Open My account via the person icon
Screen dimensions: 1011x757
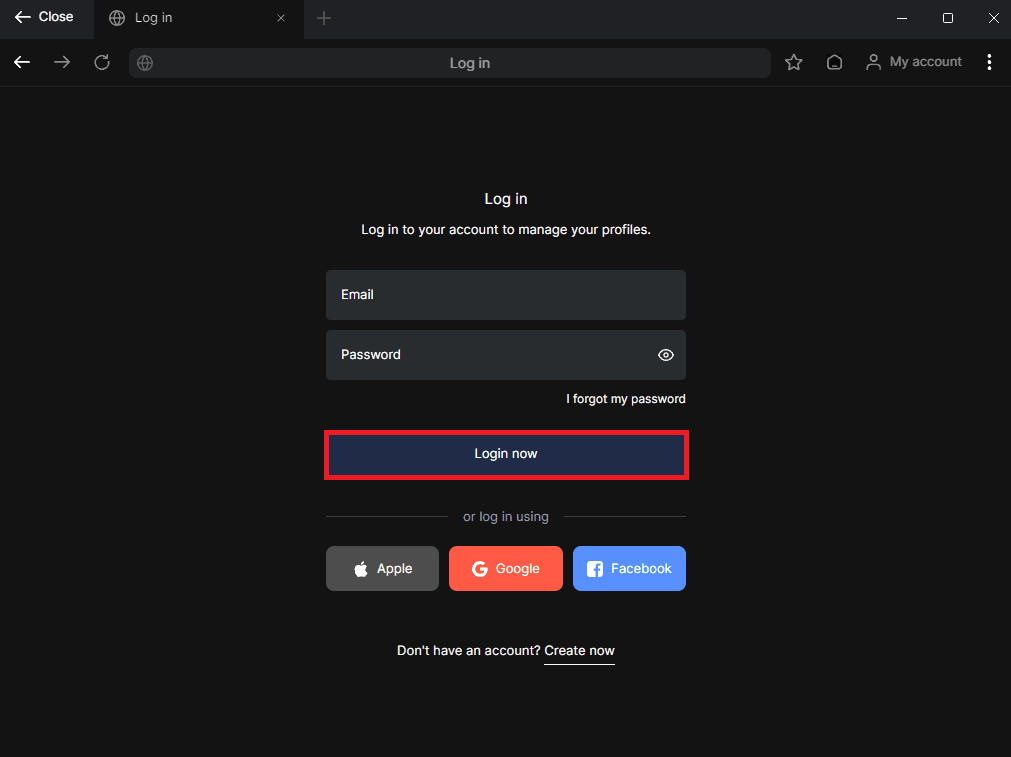874,61
